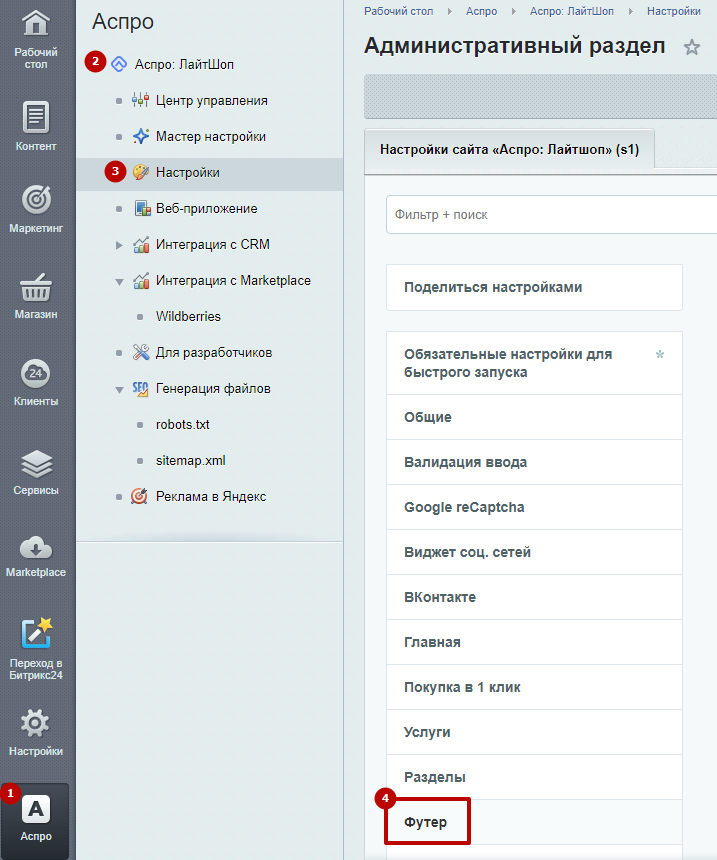Open the Клиенты cloud icon
Image resolution: width=717 pixels, height=860 pixels.
(x=36, y=374)
